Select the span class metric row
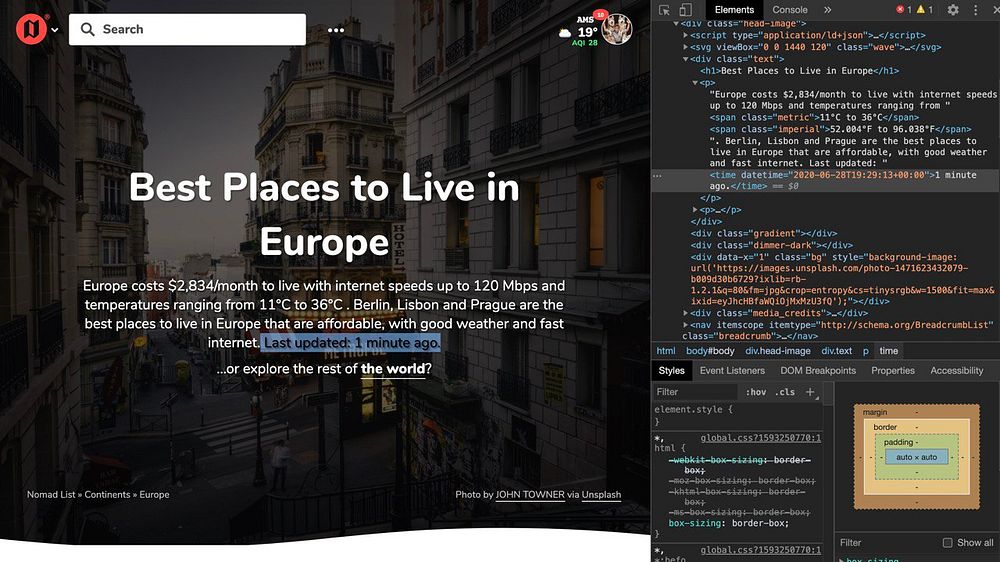Image resolution: width=1000 pixels, height=562 pixels. coord(814,117)
